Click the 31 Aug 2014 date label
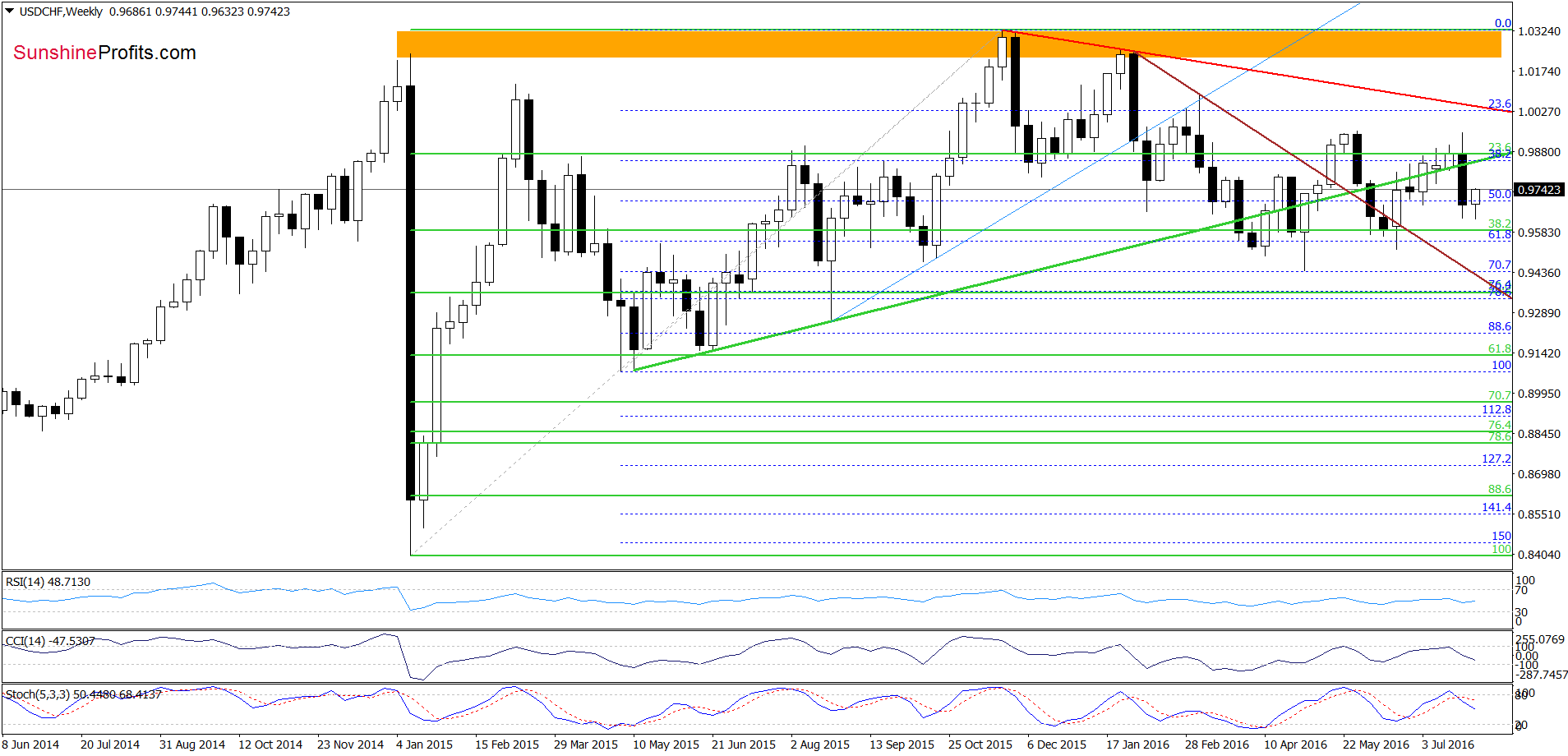The height and width of the screenshot is (756, 1568). pyautogui.click(x=192, y=744)
